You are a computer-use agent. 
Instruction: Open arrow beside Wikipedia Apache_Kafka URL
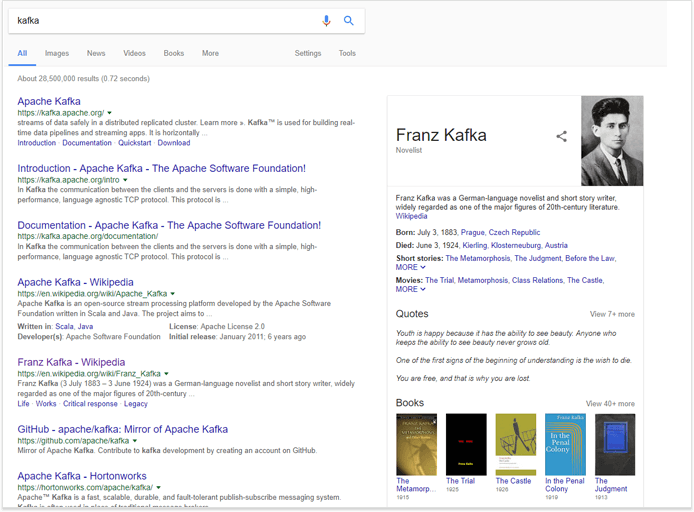(173, 294)
